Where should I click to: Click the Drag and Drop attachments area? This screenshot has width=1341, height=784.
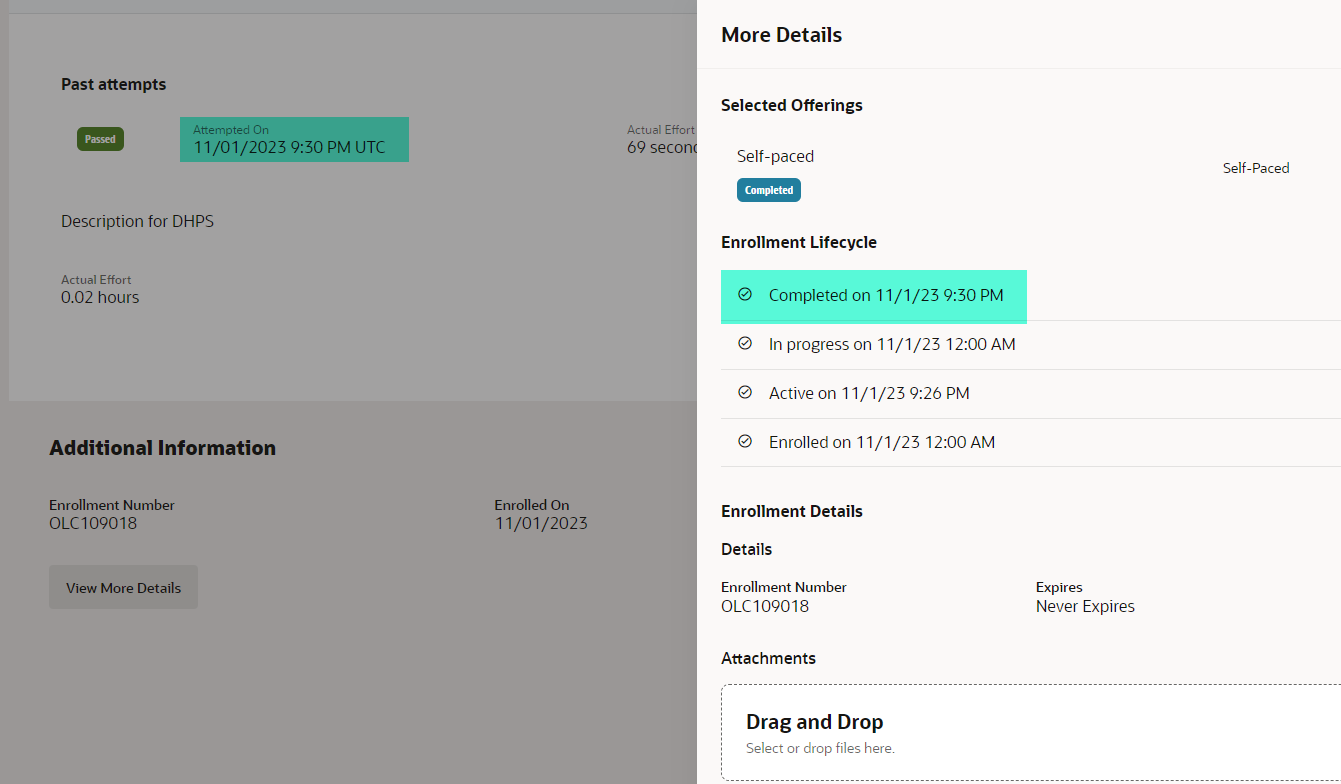[1031, 733]
